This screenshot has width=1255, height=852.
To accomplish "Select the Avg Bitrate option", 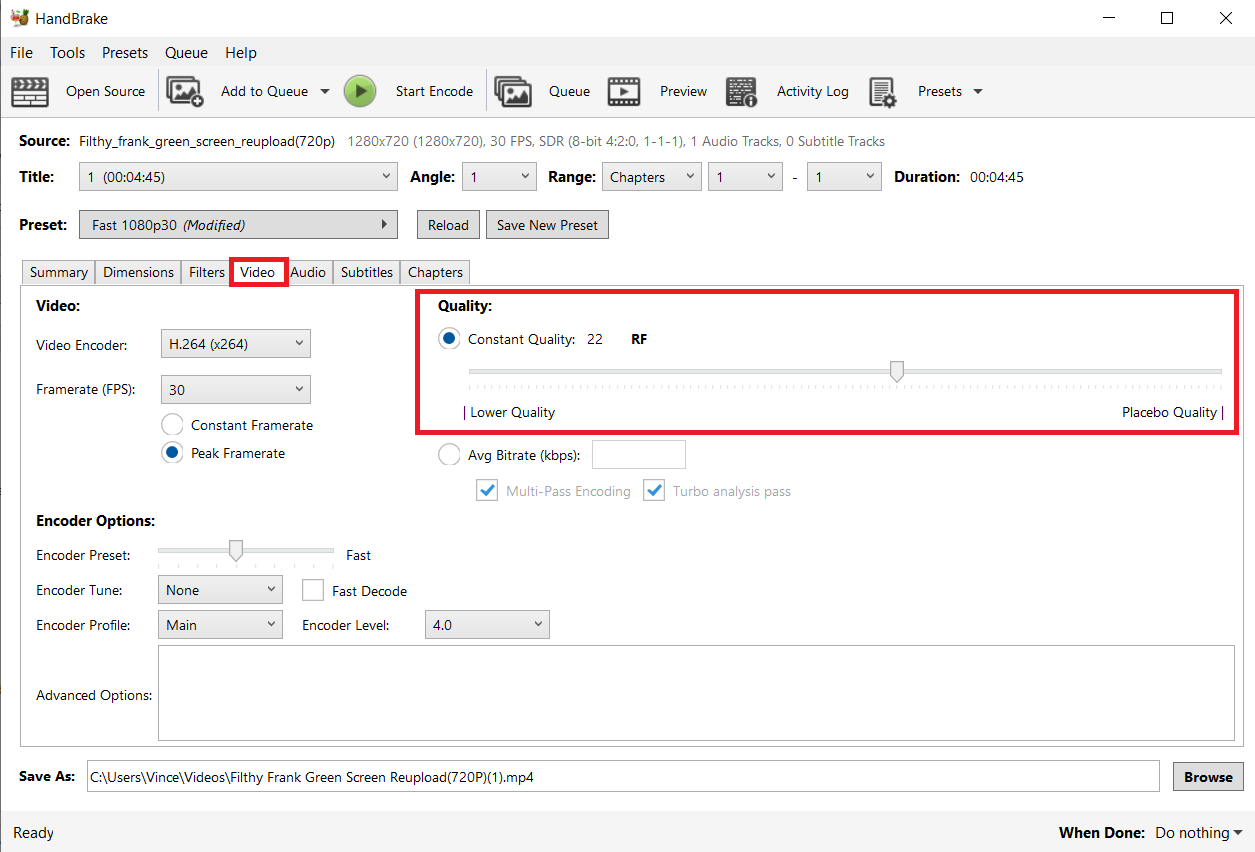I will click(449, 454).
